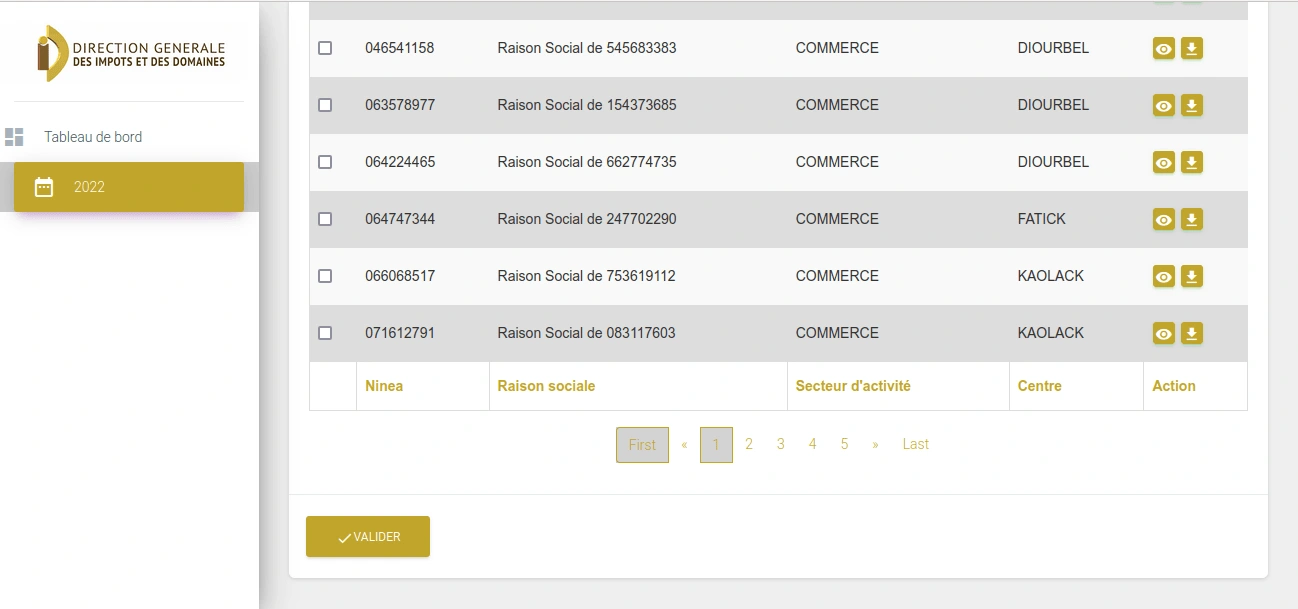View details of Ninea 071612791
This screenshot has width=1298, height=609.
[1163, 334]
